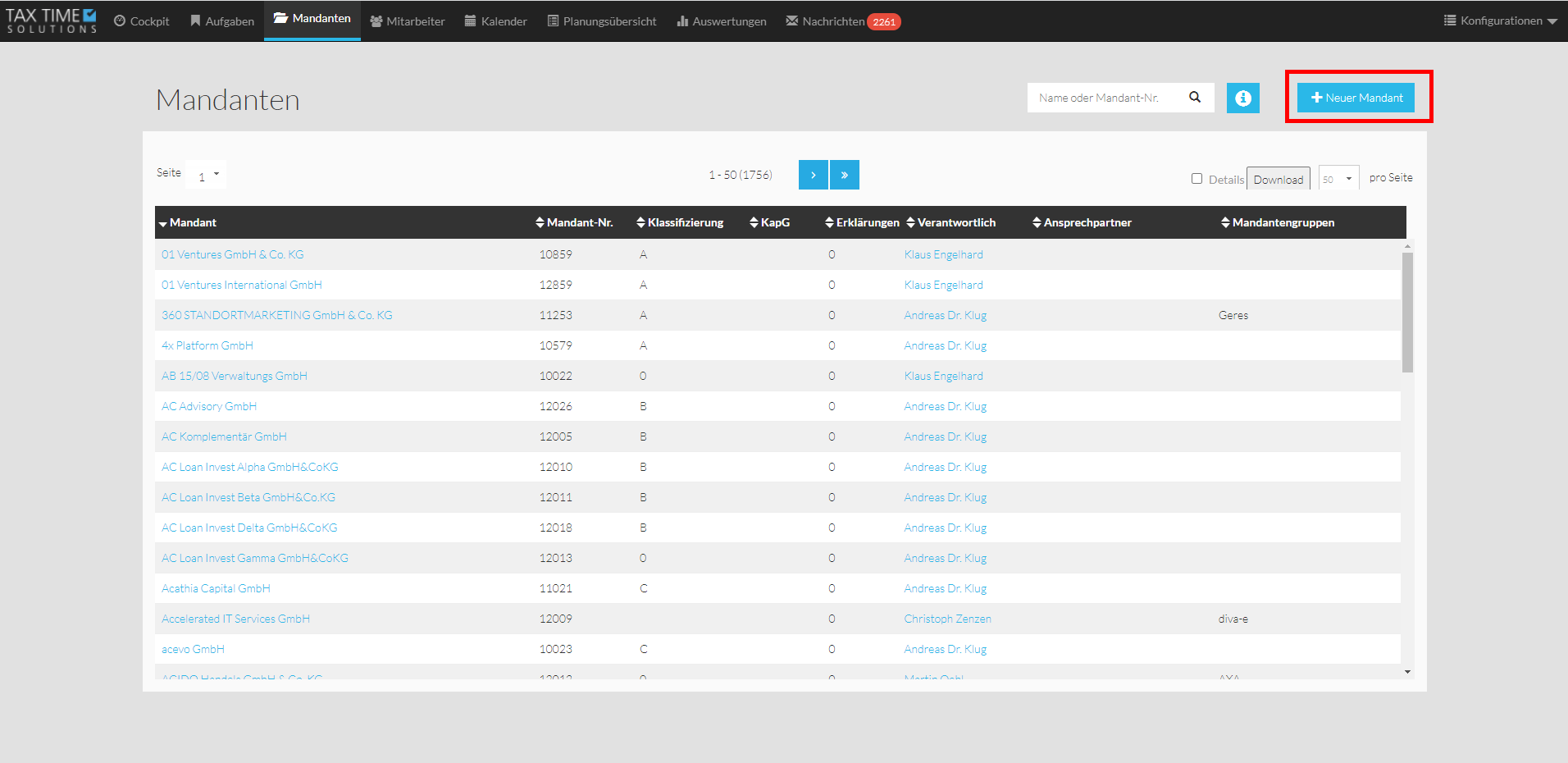
Task: Enable the Details checkbox
Action: tap(1197, 179)
